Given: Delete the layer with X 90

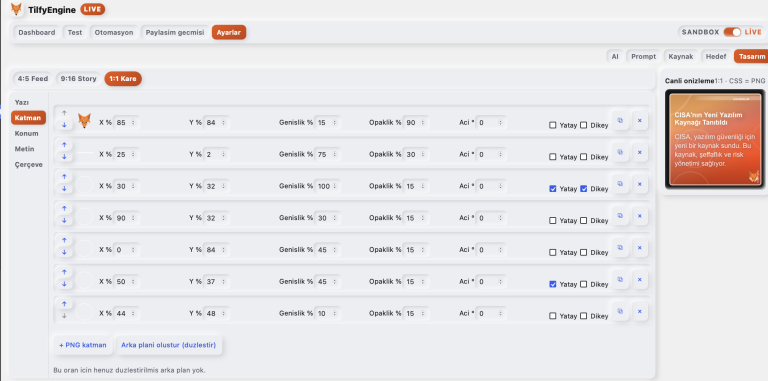Looking at the screenshot, I should [640, 216].
